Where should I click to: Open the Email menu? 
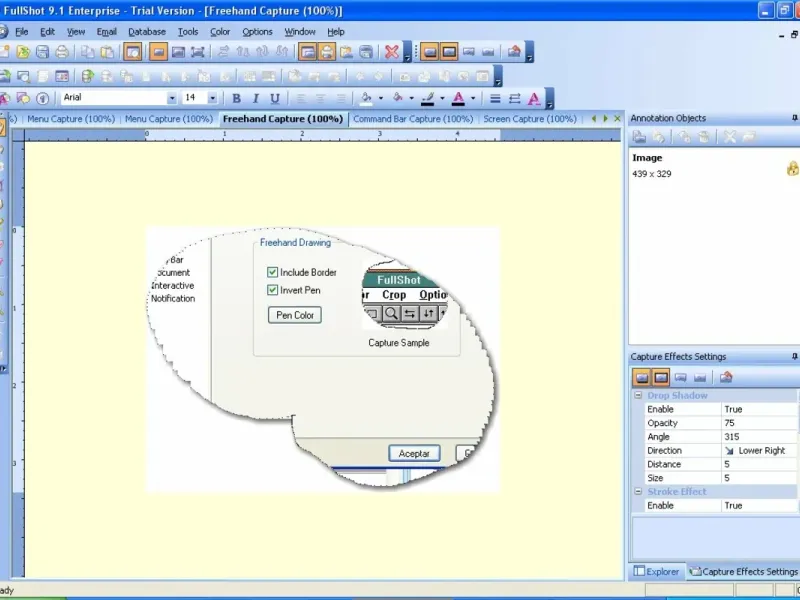[107, 32]
